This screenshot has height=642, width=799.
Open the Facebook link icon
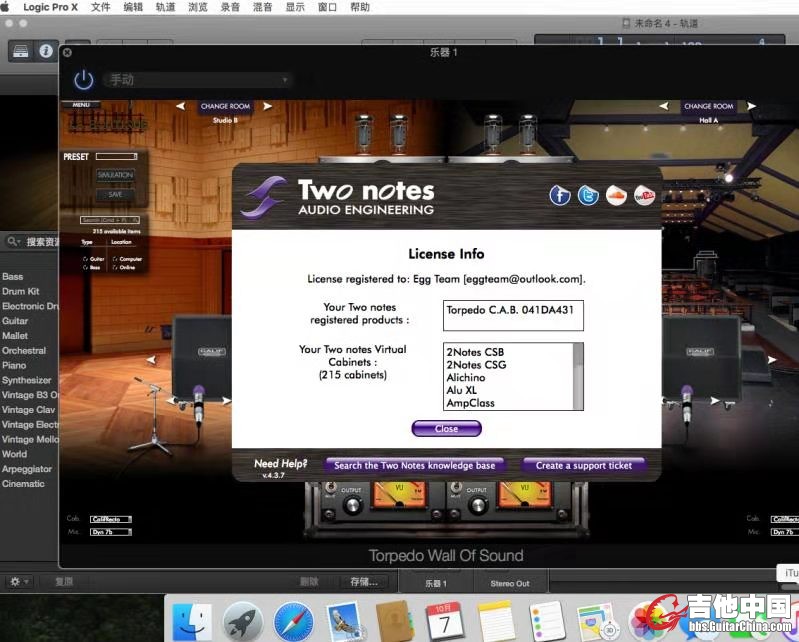coord(560,195)
